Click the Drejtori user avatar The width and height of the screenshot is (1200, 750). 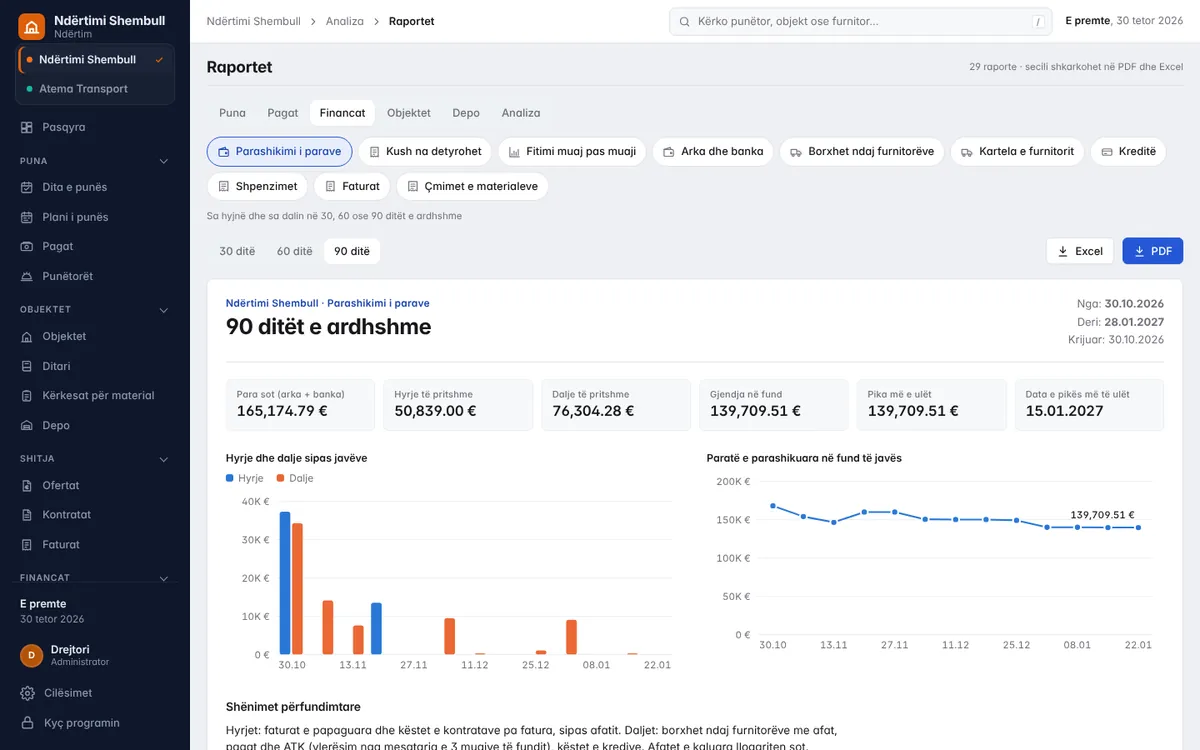click(x=31, y=655)
